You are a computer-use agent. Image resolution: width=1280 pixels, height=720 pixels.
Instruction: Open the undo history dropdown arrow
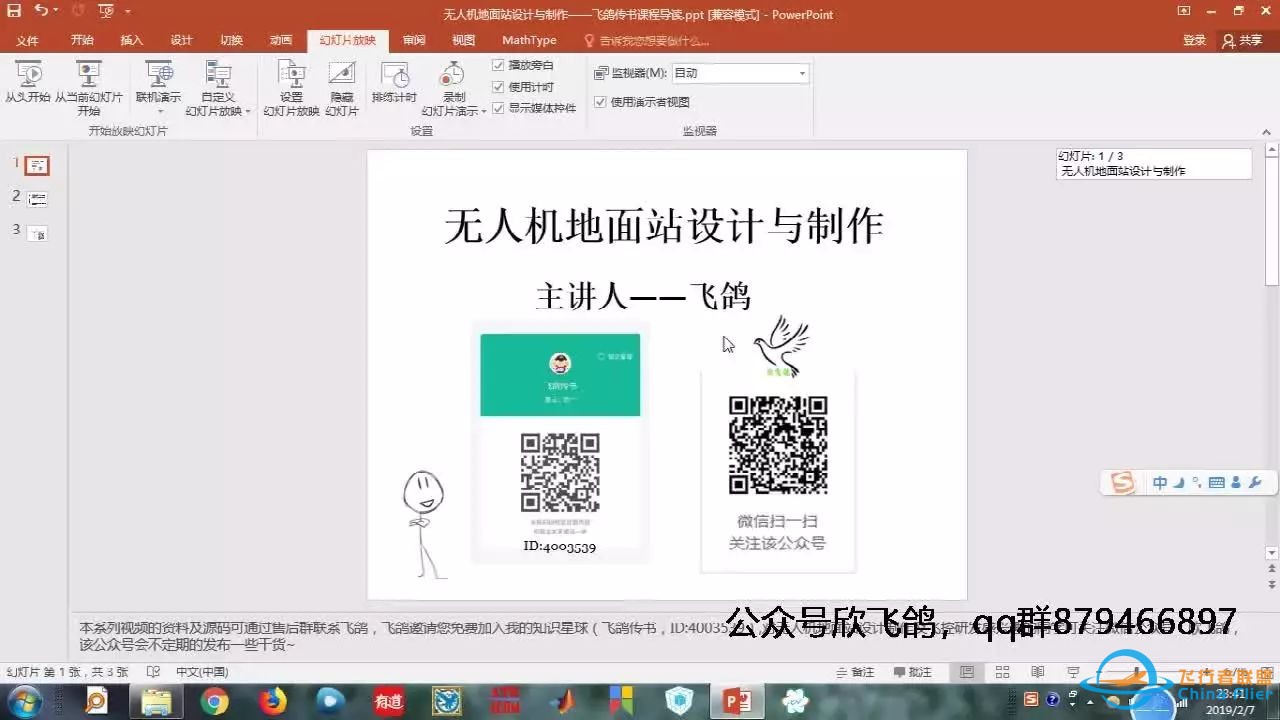[x=56, y=11]
